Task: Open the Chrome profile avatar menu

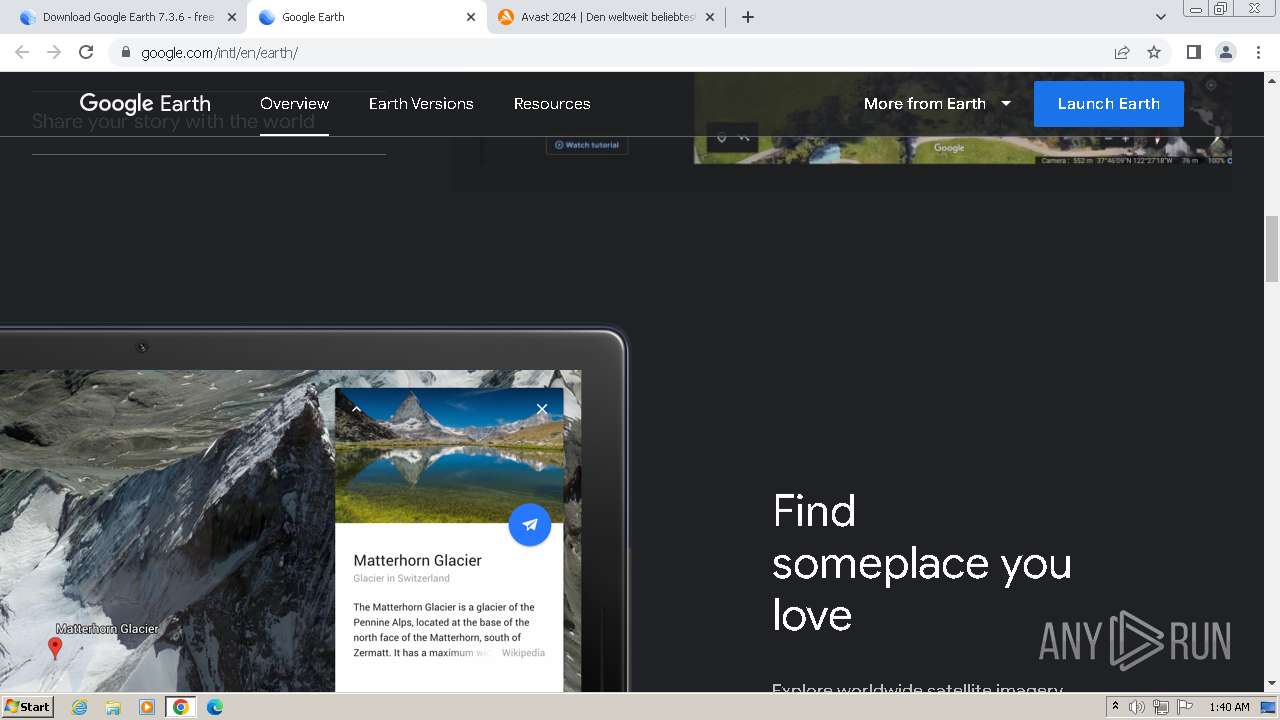Action: click(1225, 52)
